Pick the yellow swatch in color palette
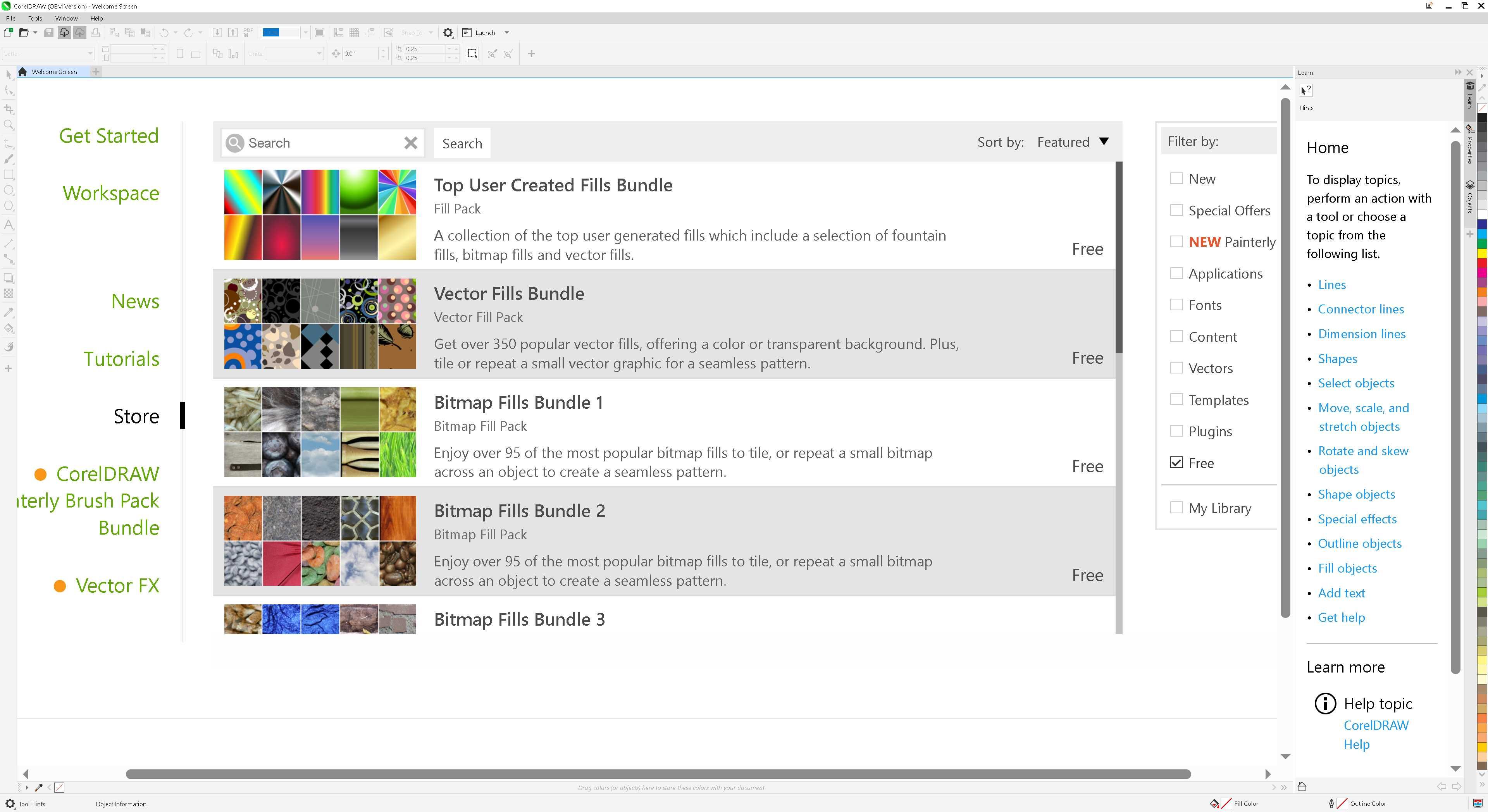 click(x=1482, y=253)
